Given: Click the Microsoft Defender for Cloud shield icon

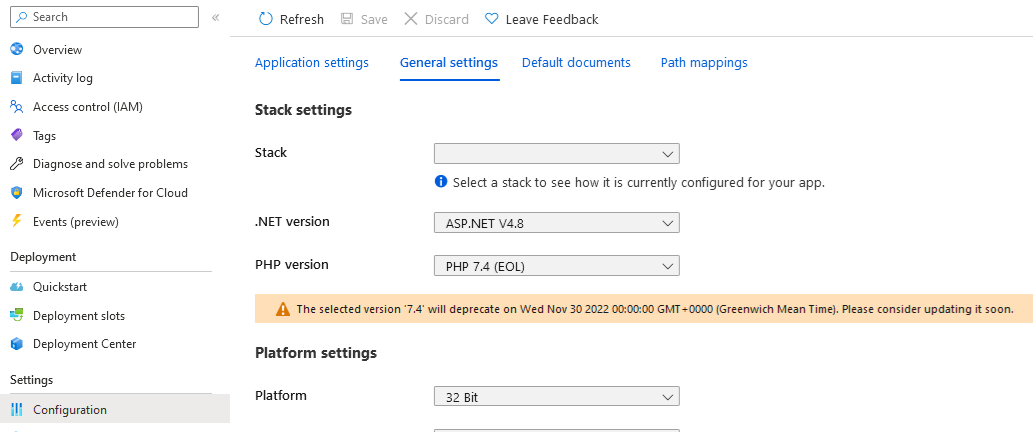Looking at the screenshot, I should point(17,193).
